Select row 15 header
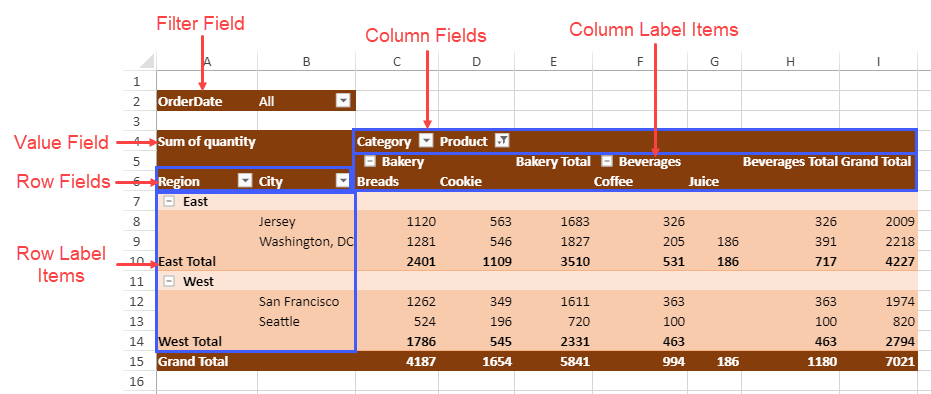This screenshot has width=931, height=394. (x=137, y=361)
